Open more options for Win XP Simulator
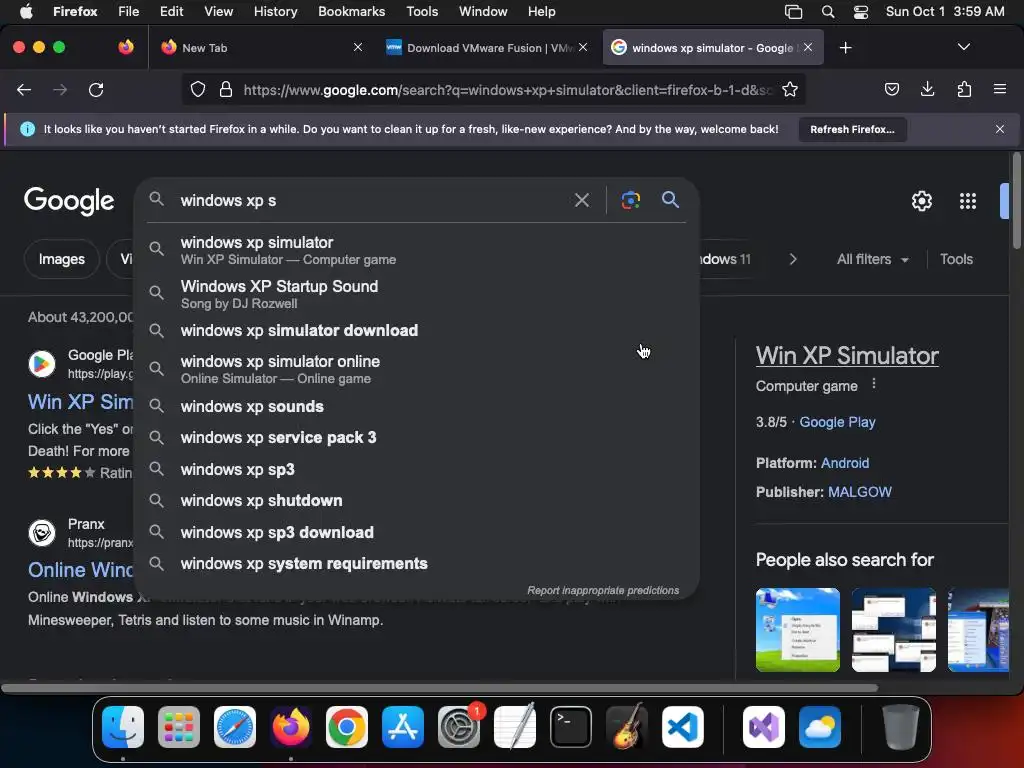Image resolution: width=1024 pixels, height=768 pixels. click(x=874, y=385)
